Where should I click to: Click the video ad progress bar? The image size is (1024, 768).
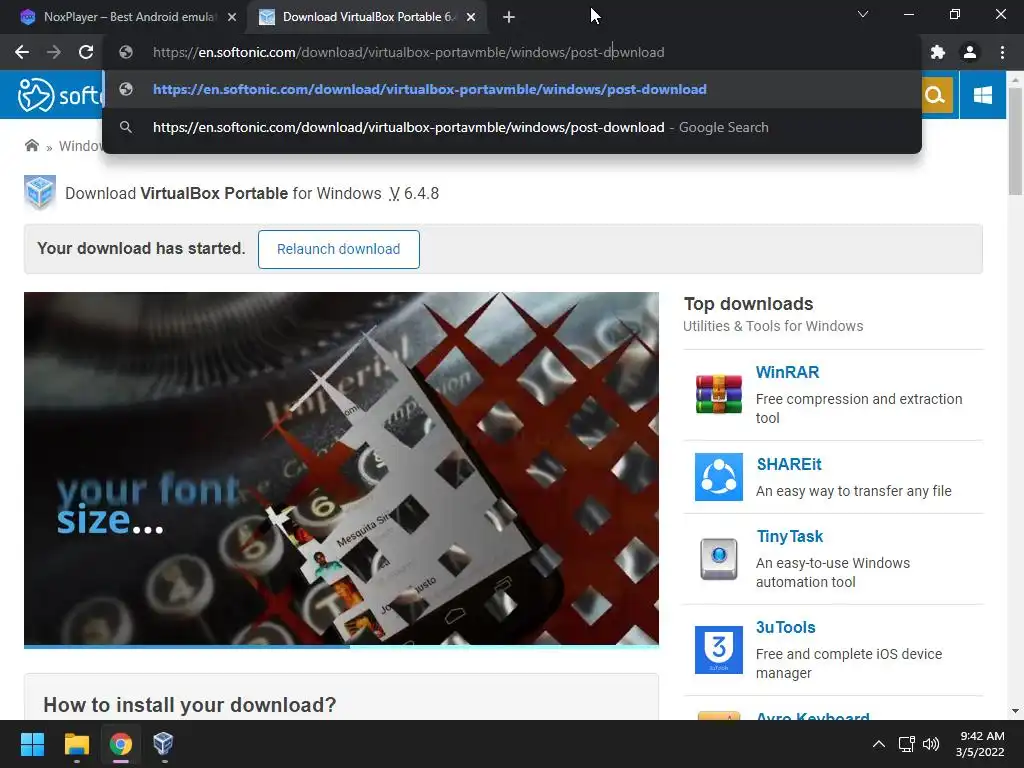click(341, 647)
